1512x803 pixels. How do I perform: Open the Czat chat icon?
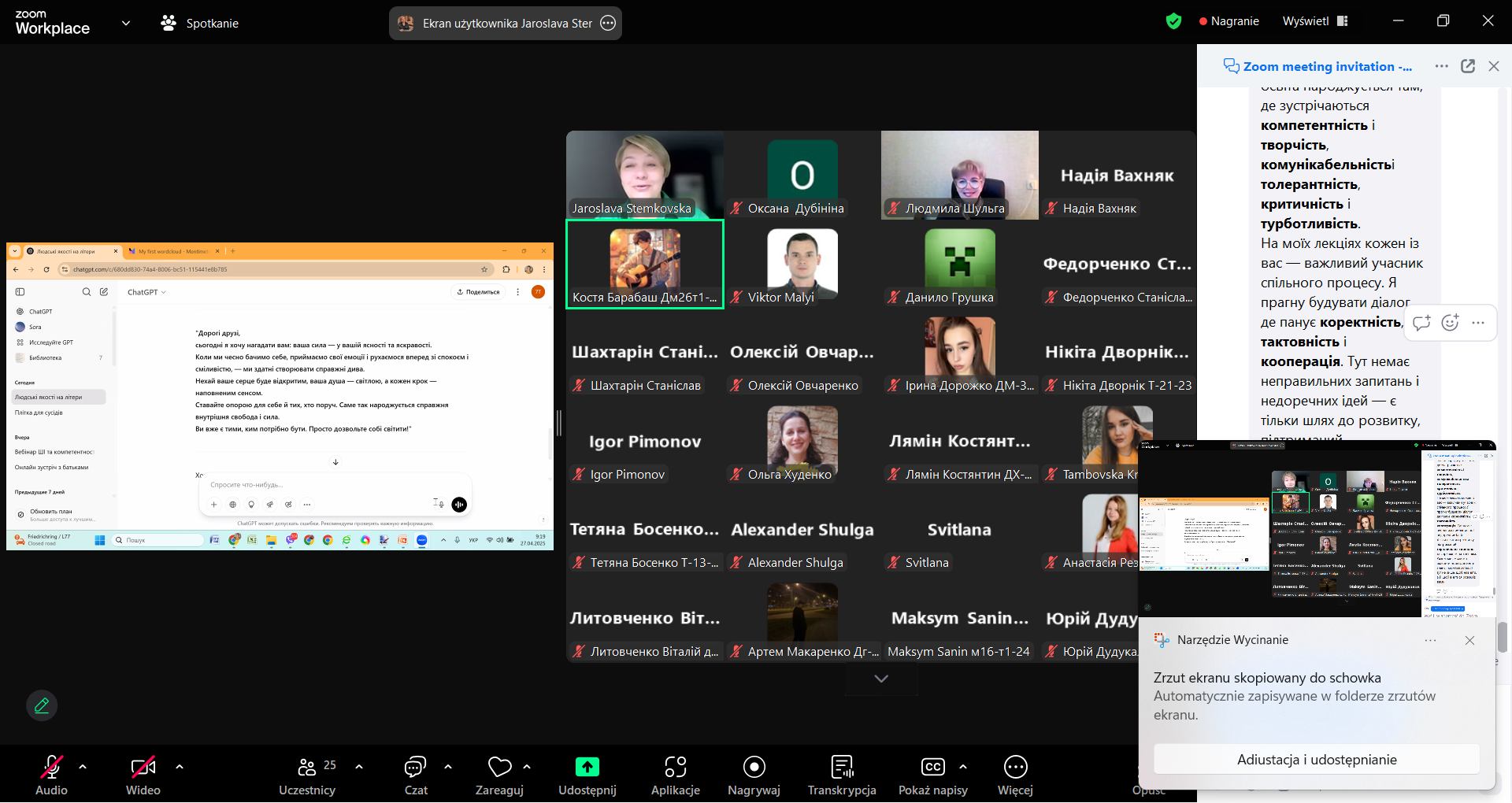point(415,767)
